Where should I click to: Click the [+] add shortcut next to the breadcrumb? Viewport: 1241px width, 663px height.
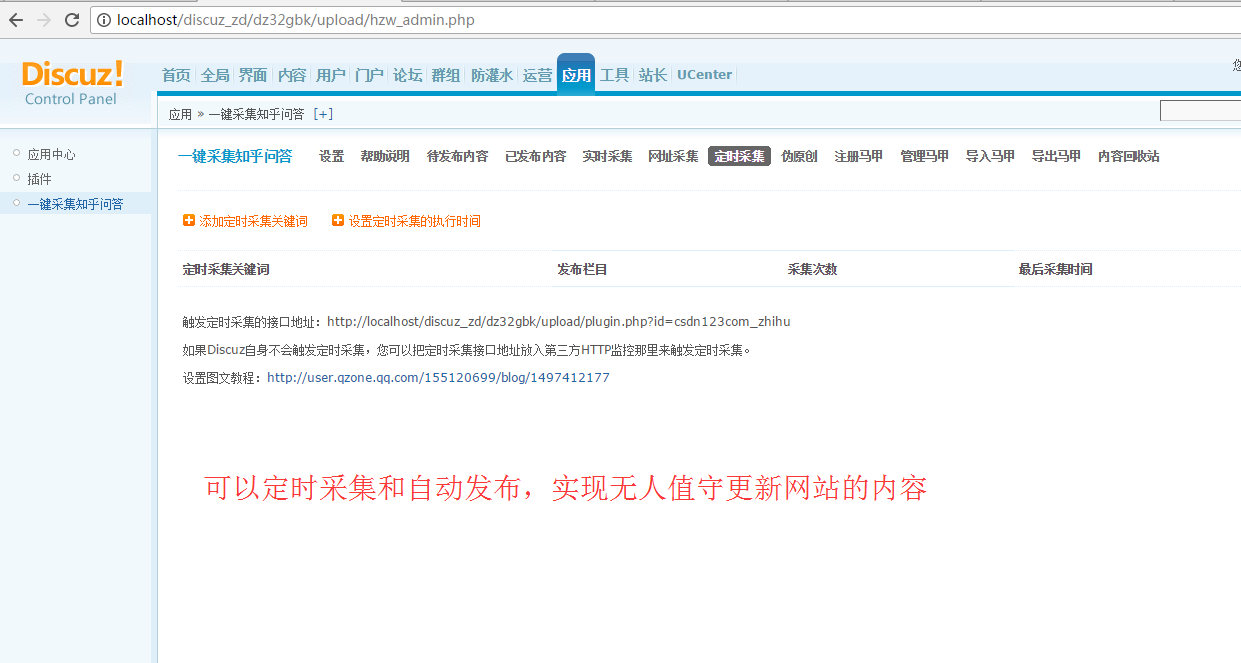pos(323,114)
